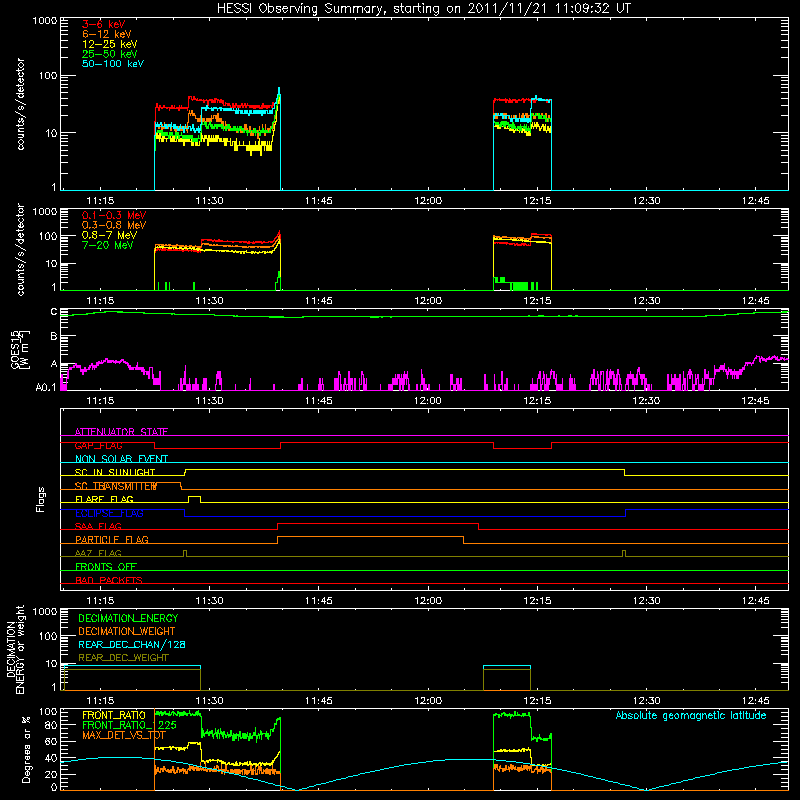
Task: Click the green FRONT_RATIO_1225 legend label
Action: click(130, 726)
